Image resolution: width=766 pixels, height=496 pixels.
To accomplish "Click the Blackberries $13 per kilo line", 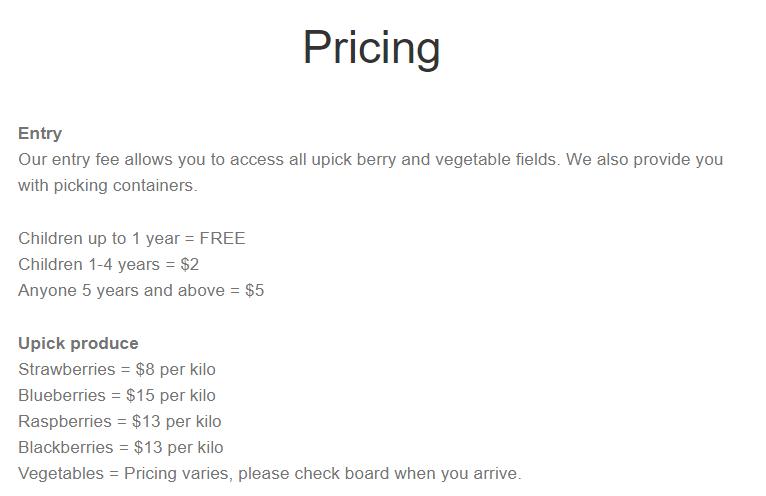I will [121, 447].
